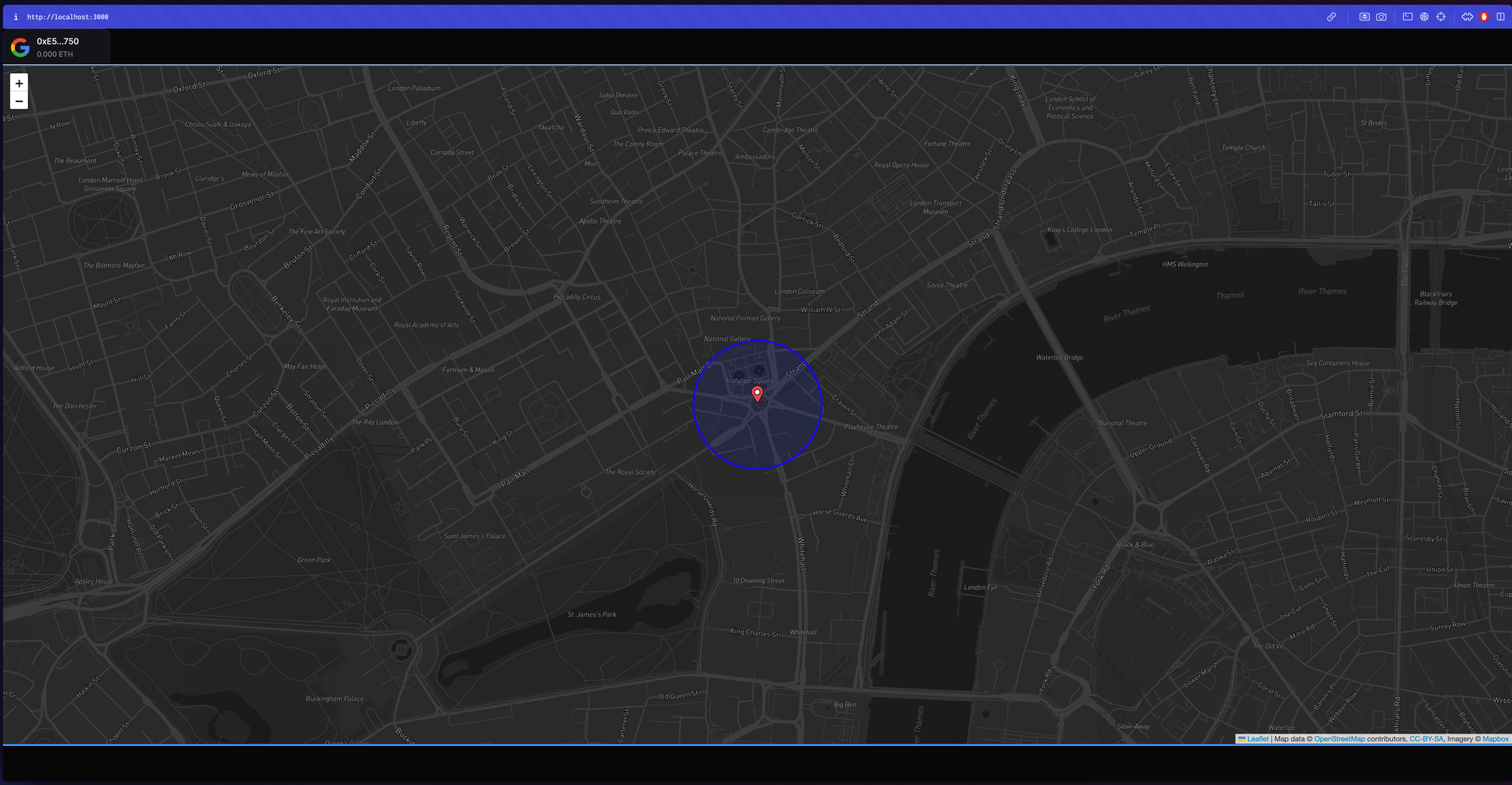Viewport: 1512px width, 785px height.
Task: Zoom out using the minus control
Action: [19, 100]
